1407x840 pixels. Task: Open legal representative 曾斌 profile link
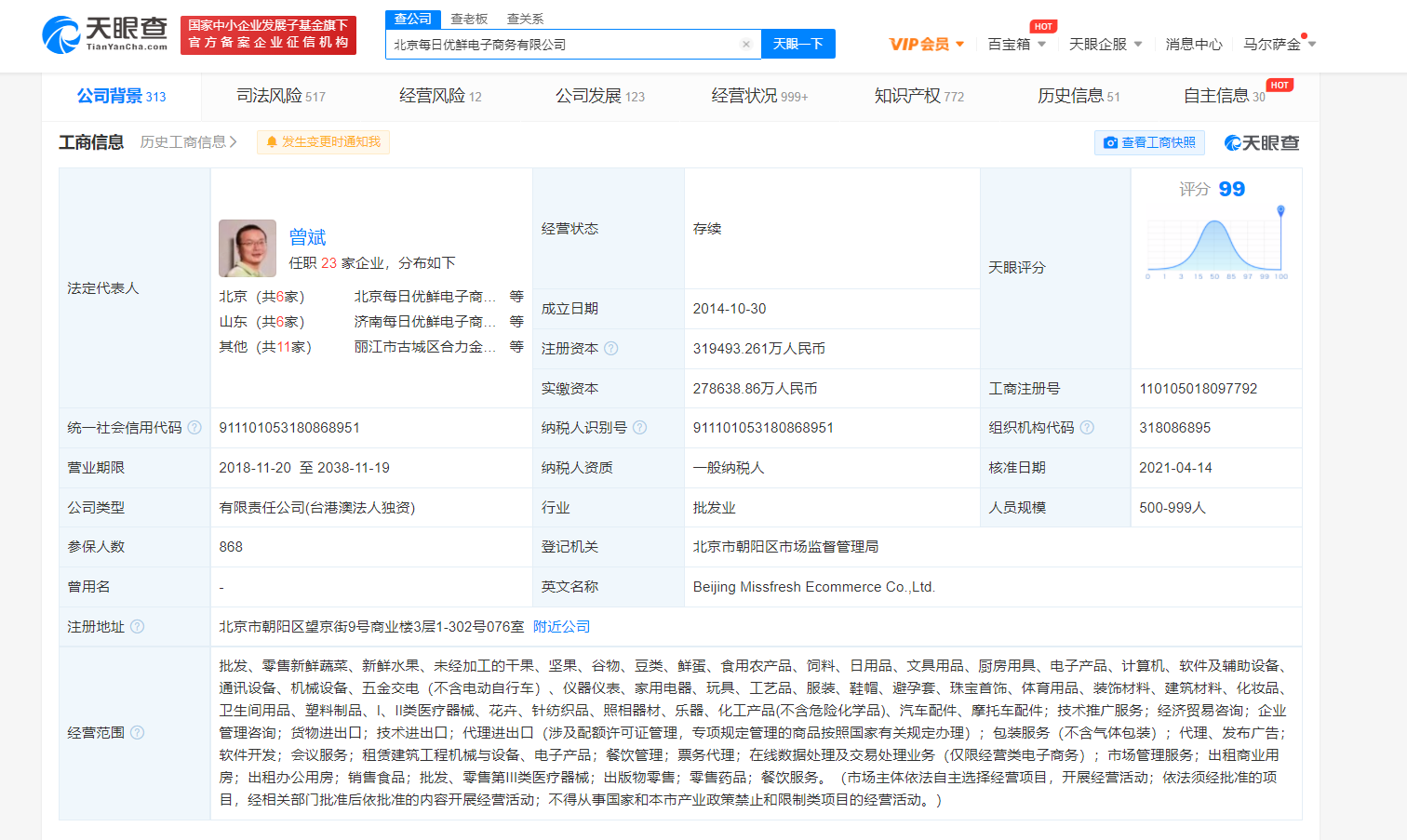(x=307, y=237)
